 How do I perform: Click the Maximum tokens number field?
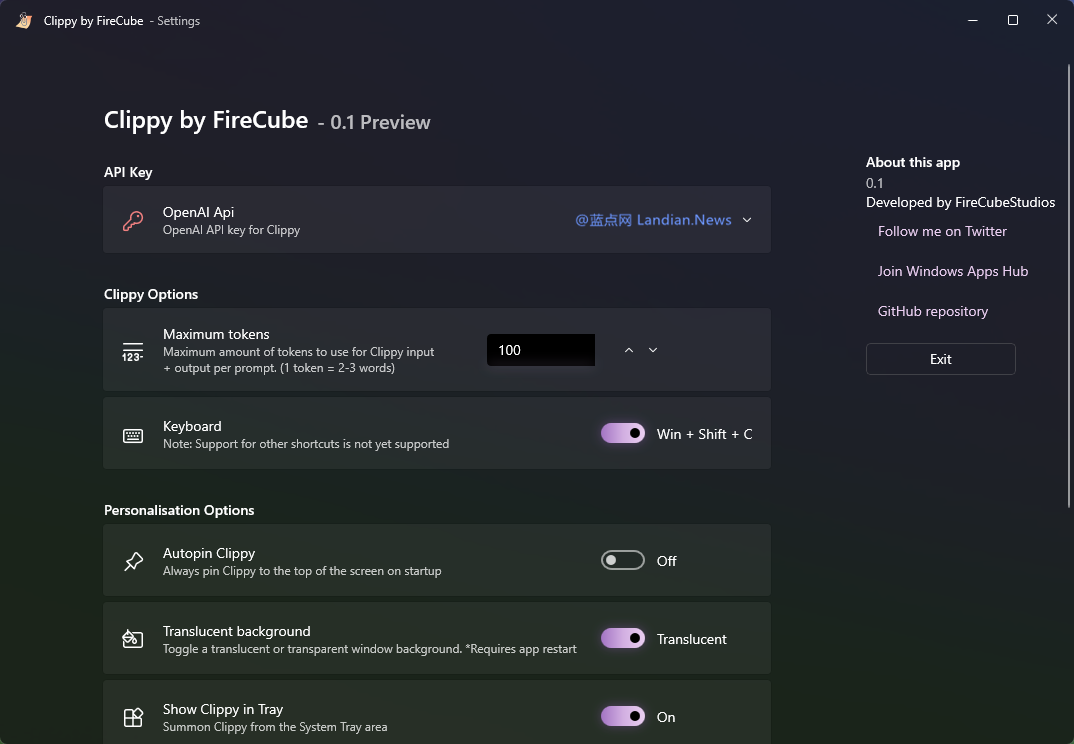[540, 350]
